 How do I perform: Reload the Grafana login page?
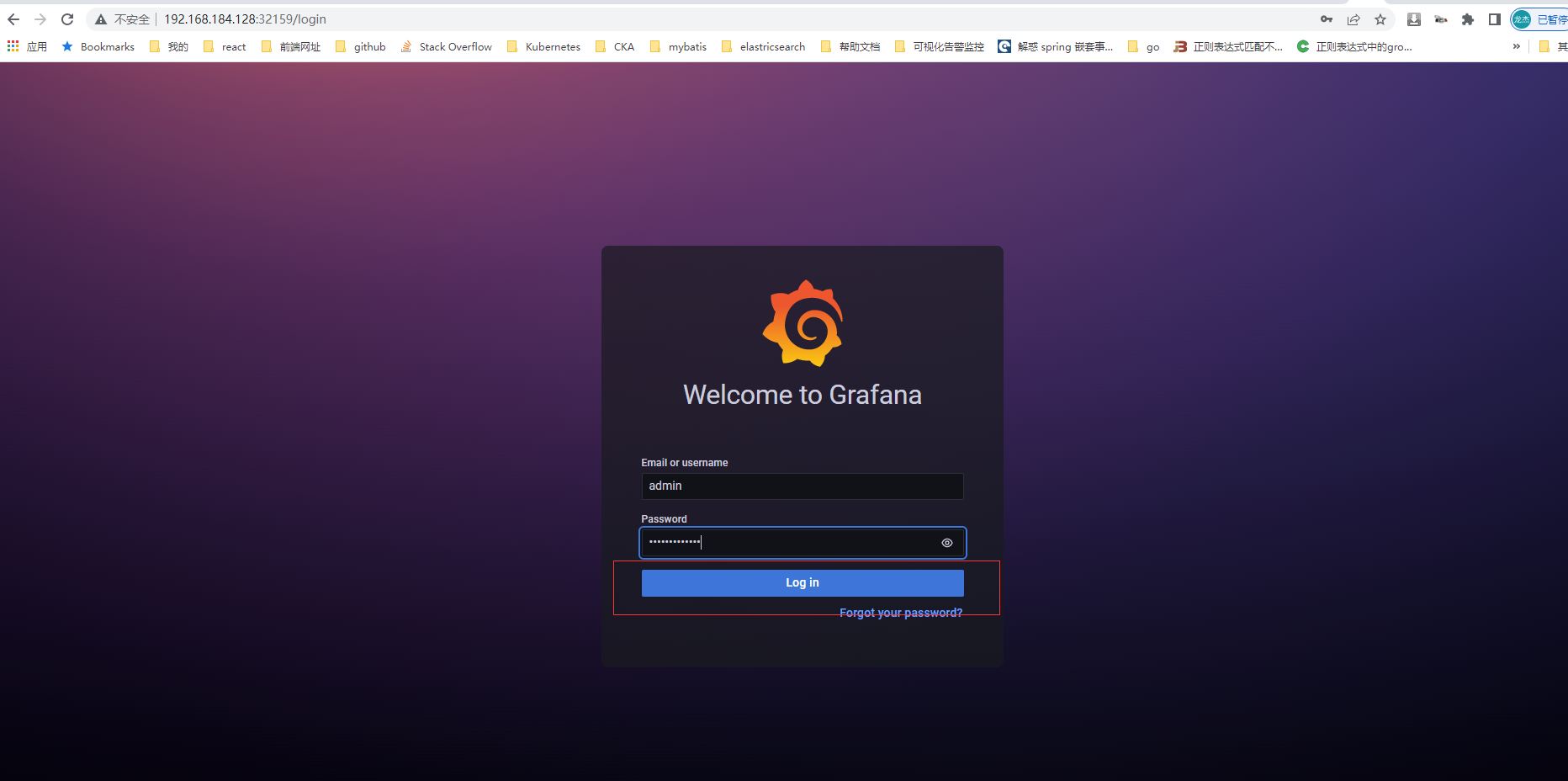tap(67, 19)
